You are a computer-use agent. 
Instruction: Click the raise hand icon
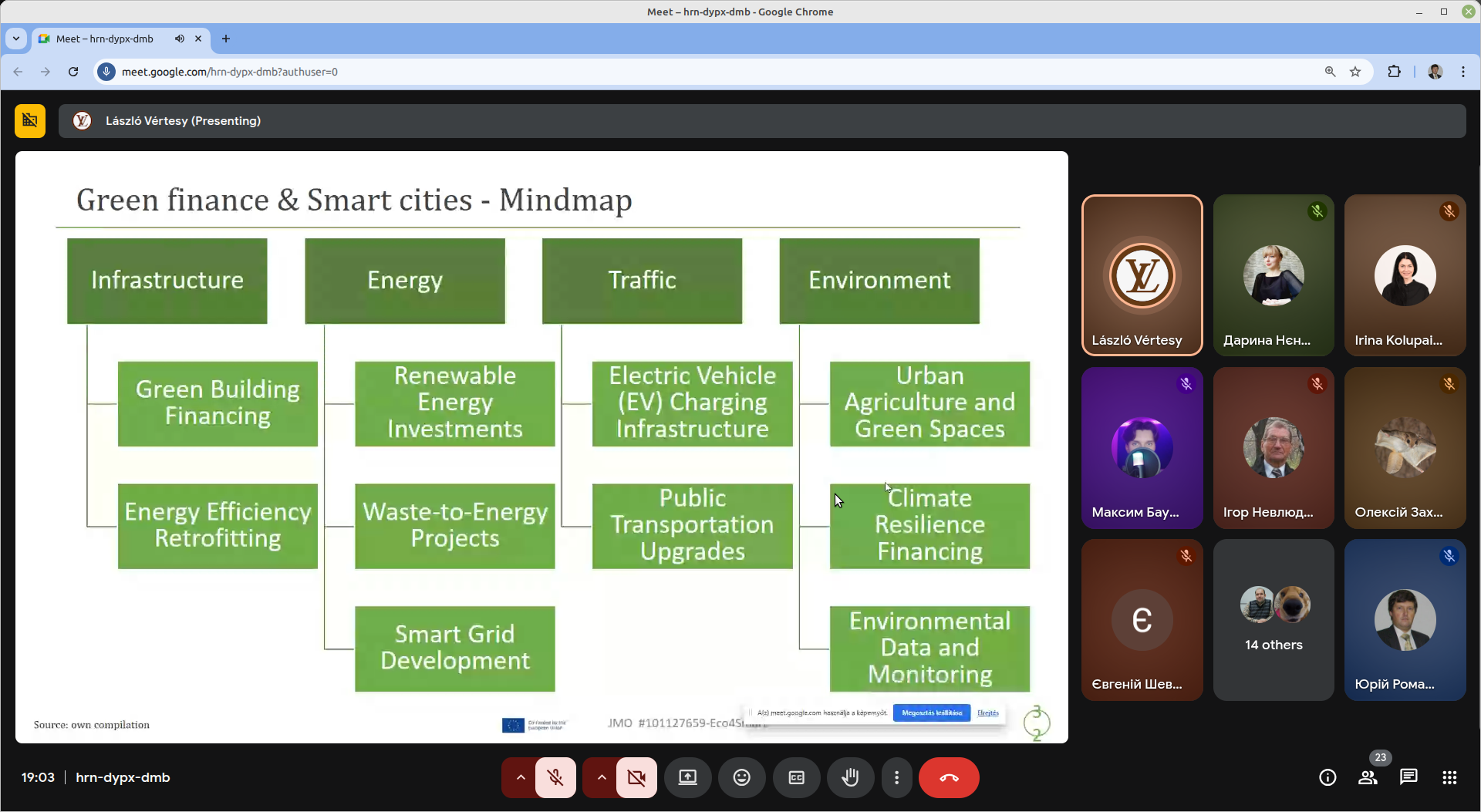pyautogui.click(x=850, y=777)
